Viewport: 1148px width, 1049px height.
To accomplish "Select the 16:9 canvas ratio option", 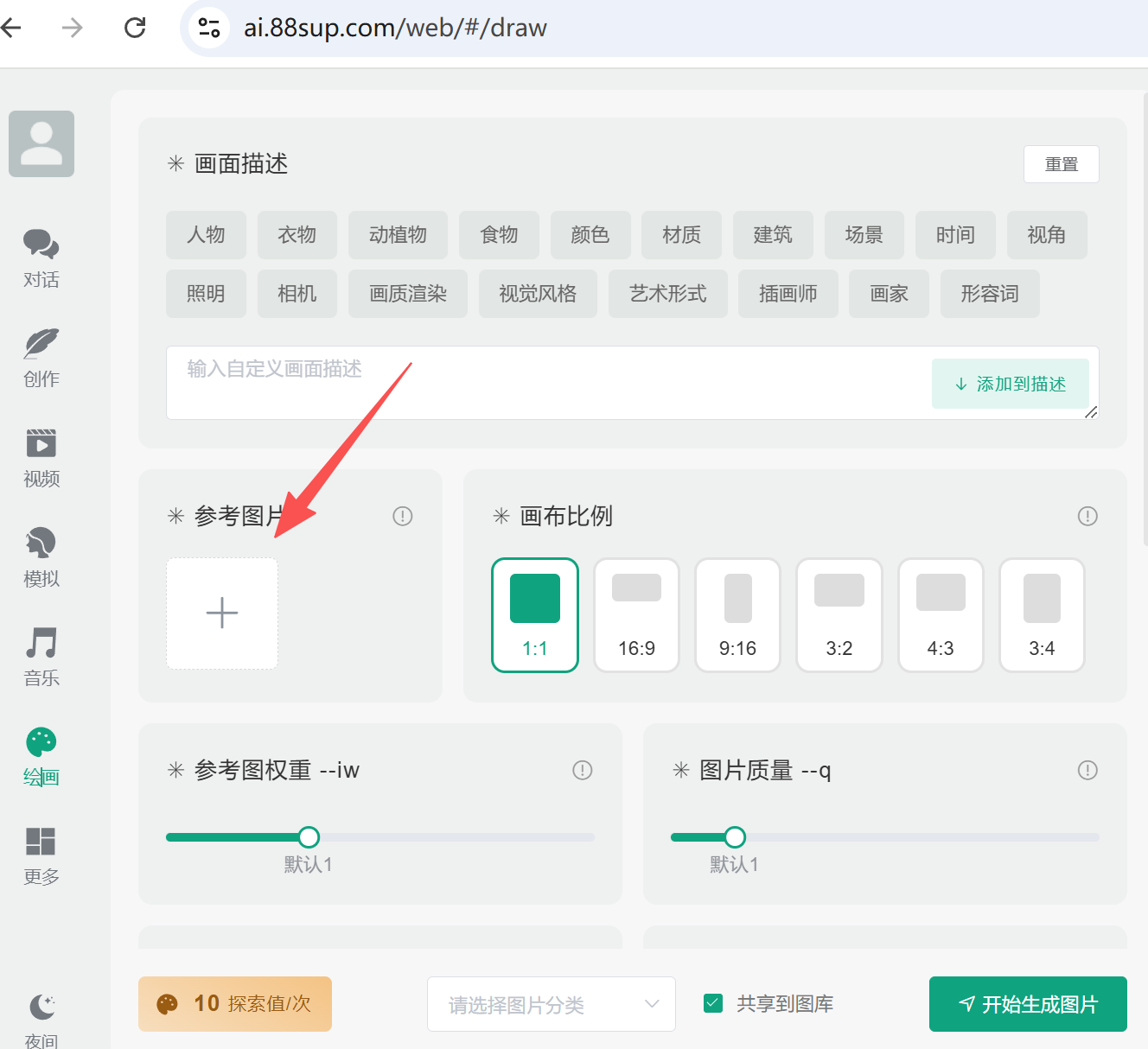I will coord(636,614).
